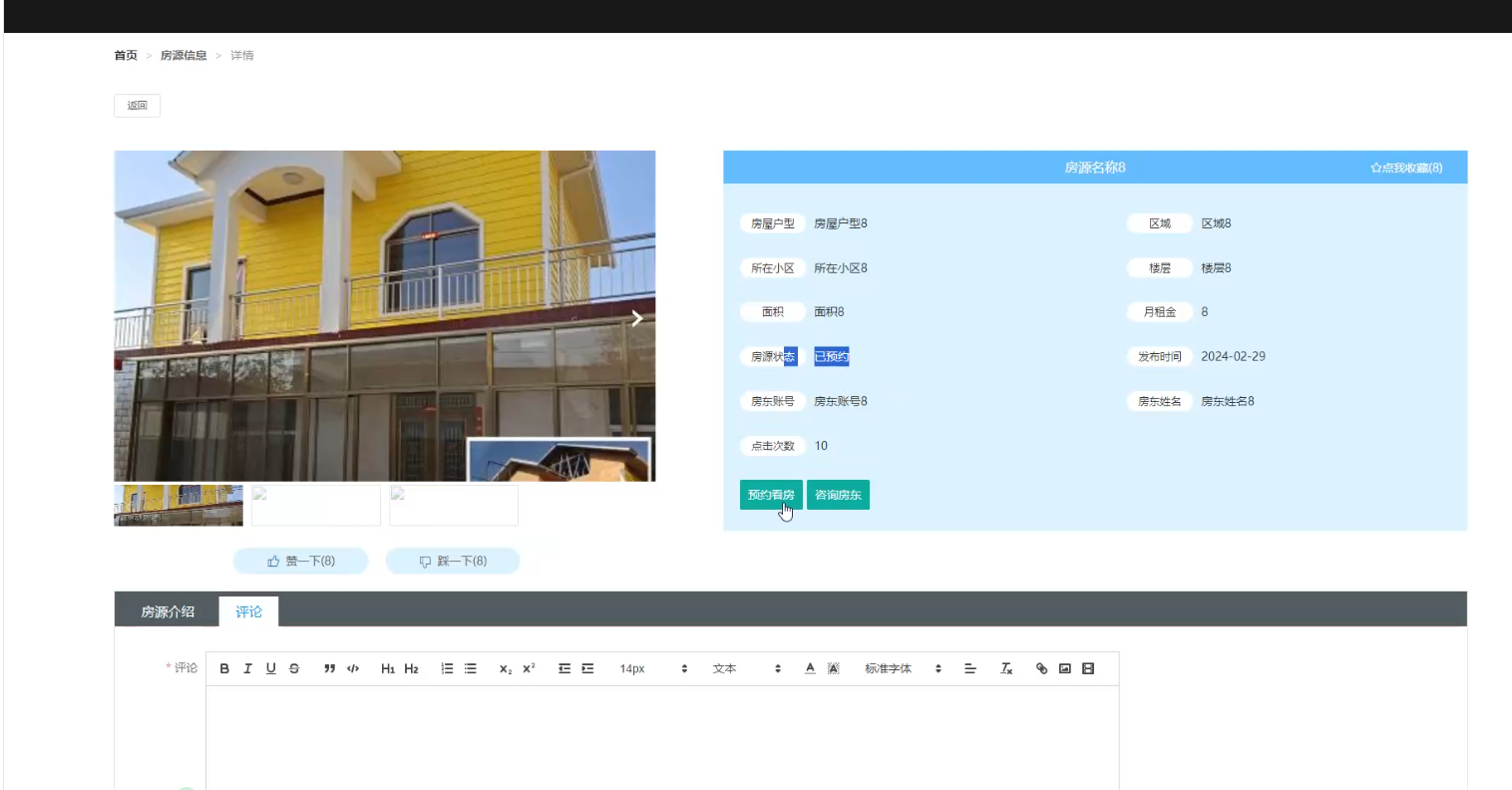The height and width of the screenshot is (790, 1512).
Task: Open the 首页 breadcrumb link
Action: pos(125,55)
